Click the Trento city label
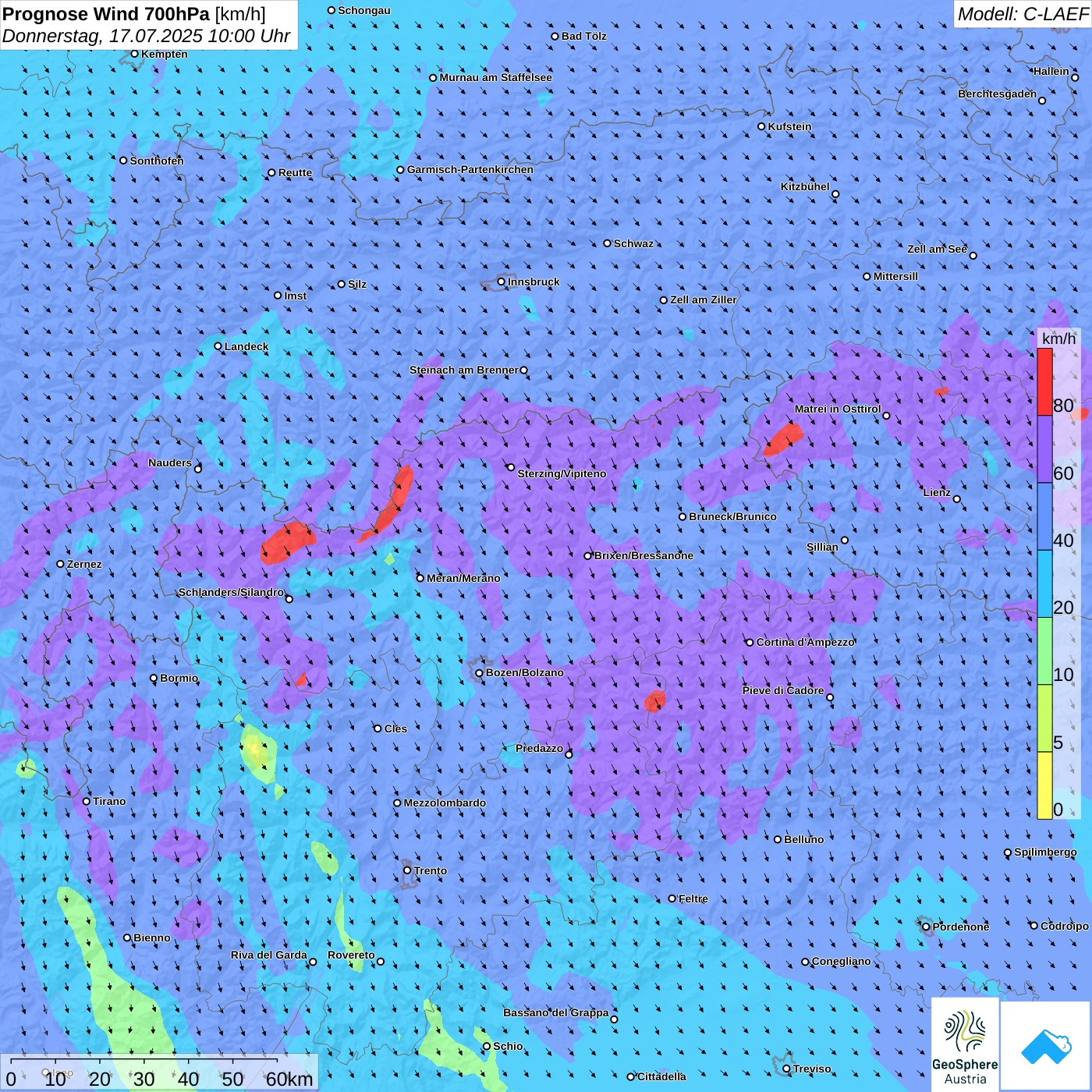 430,870
